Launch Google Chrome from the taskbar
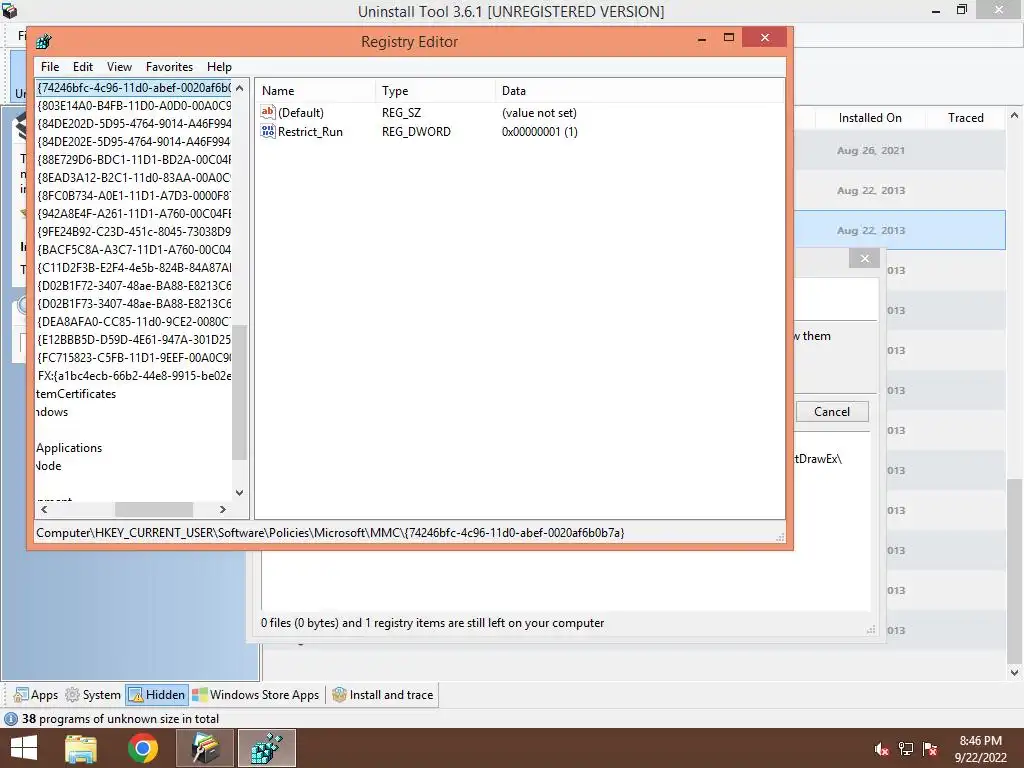Viewport: 1024px width, 768px height. pos(142,748)
